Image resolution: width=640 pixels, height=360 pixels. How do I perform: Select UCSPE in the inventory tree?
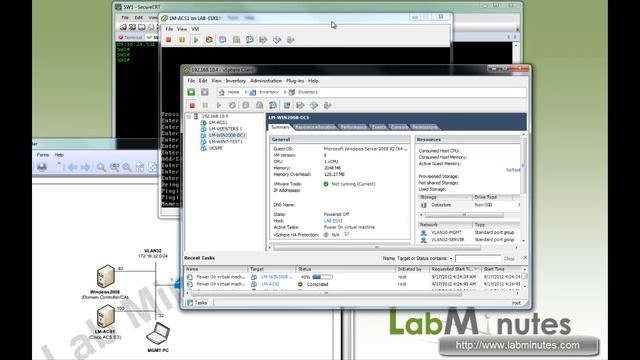coord(216,148)
